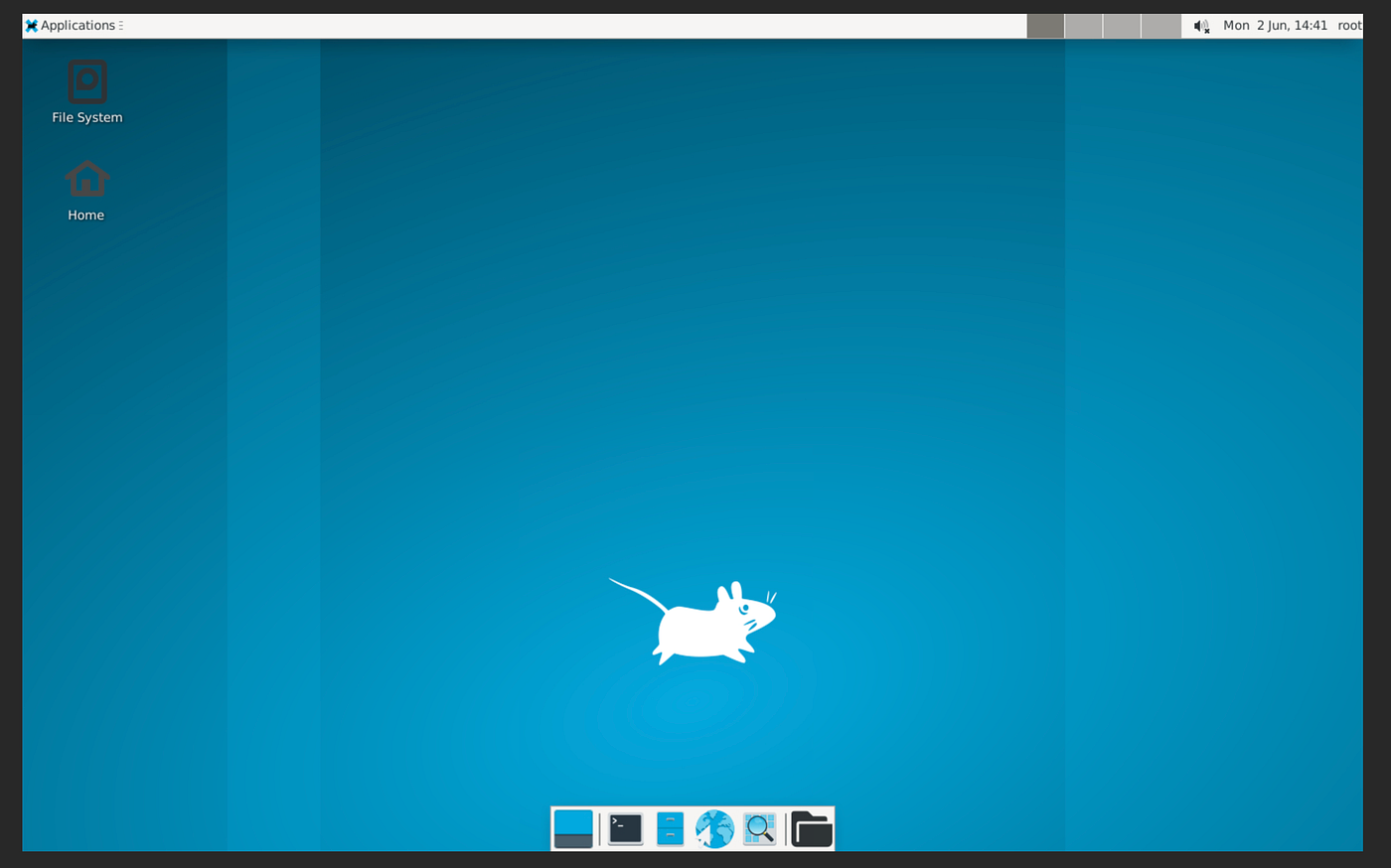Image resolution: width=1391 pixels, height=868 pixels.
Task: Switch to the fourth workspace
Action: tap(1160, 26)
